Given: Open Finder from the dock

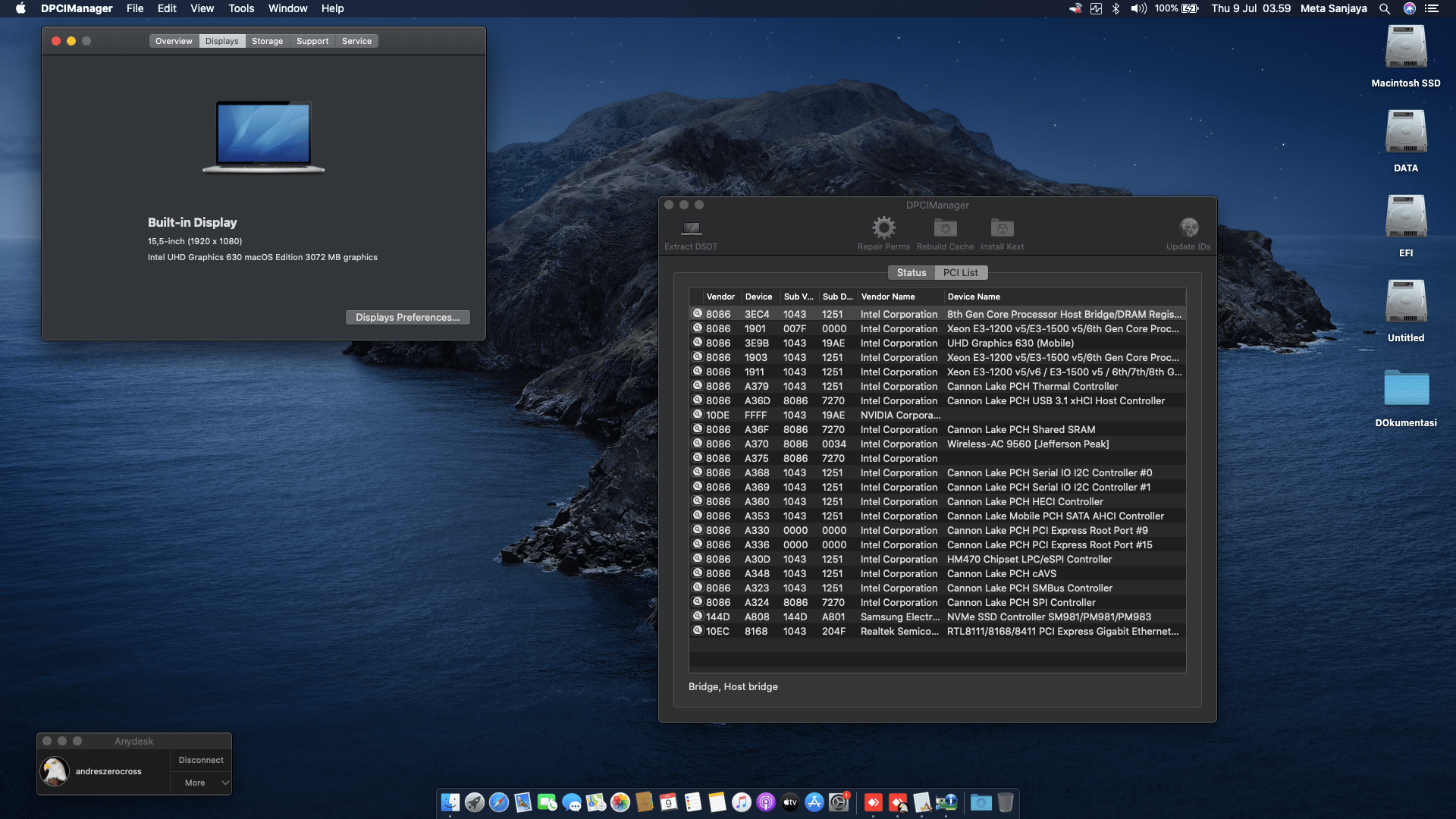Looking at the screenshot, I should [x=450, y=802].
